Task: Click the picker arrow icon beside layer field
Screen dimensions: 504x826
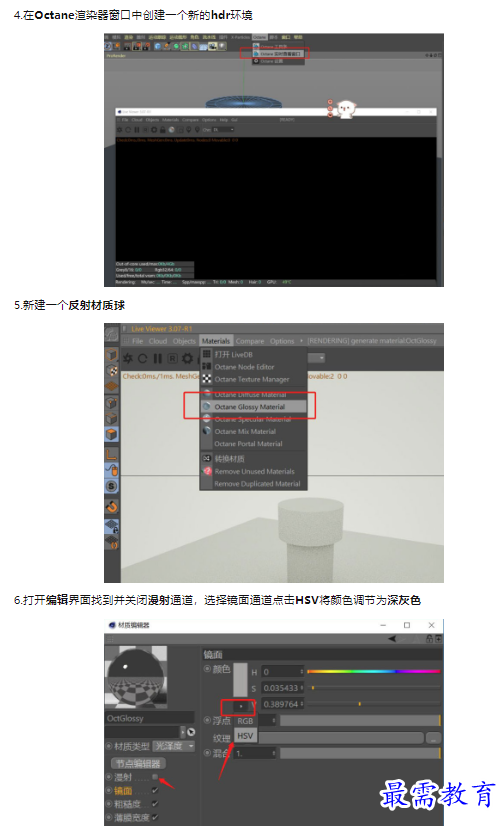Action: tap(191, 732)
